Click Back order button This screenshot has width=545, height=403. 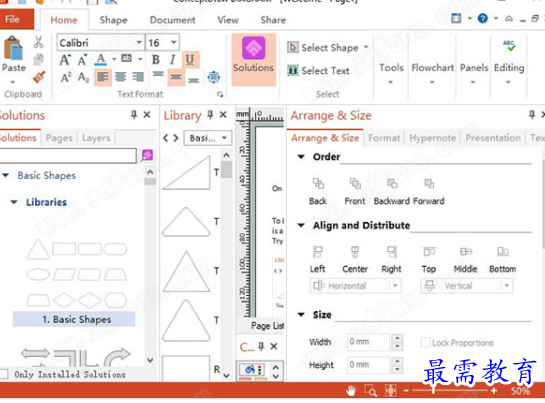[318, 191]
